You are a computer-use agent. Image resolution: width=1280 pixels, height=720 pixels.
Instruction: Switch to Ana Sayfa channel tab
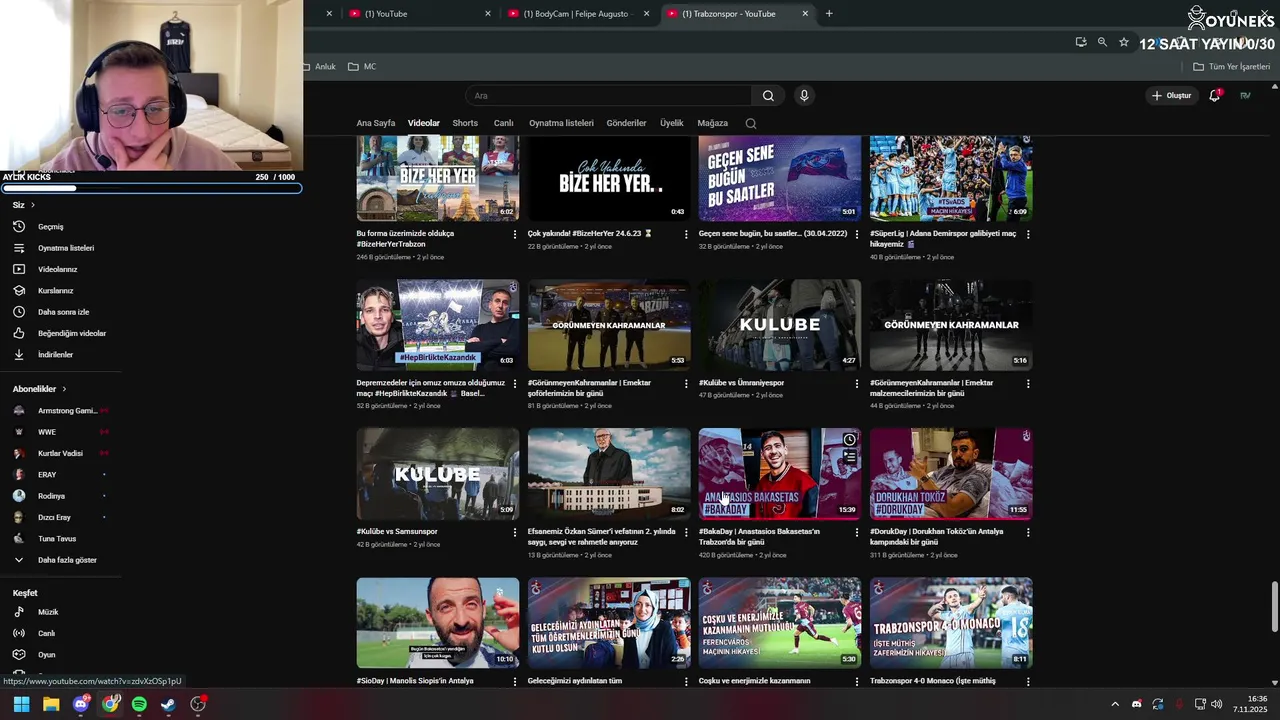(x=376, y=123)
